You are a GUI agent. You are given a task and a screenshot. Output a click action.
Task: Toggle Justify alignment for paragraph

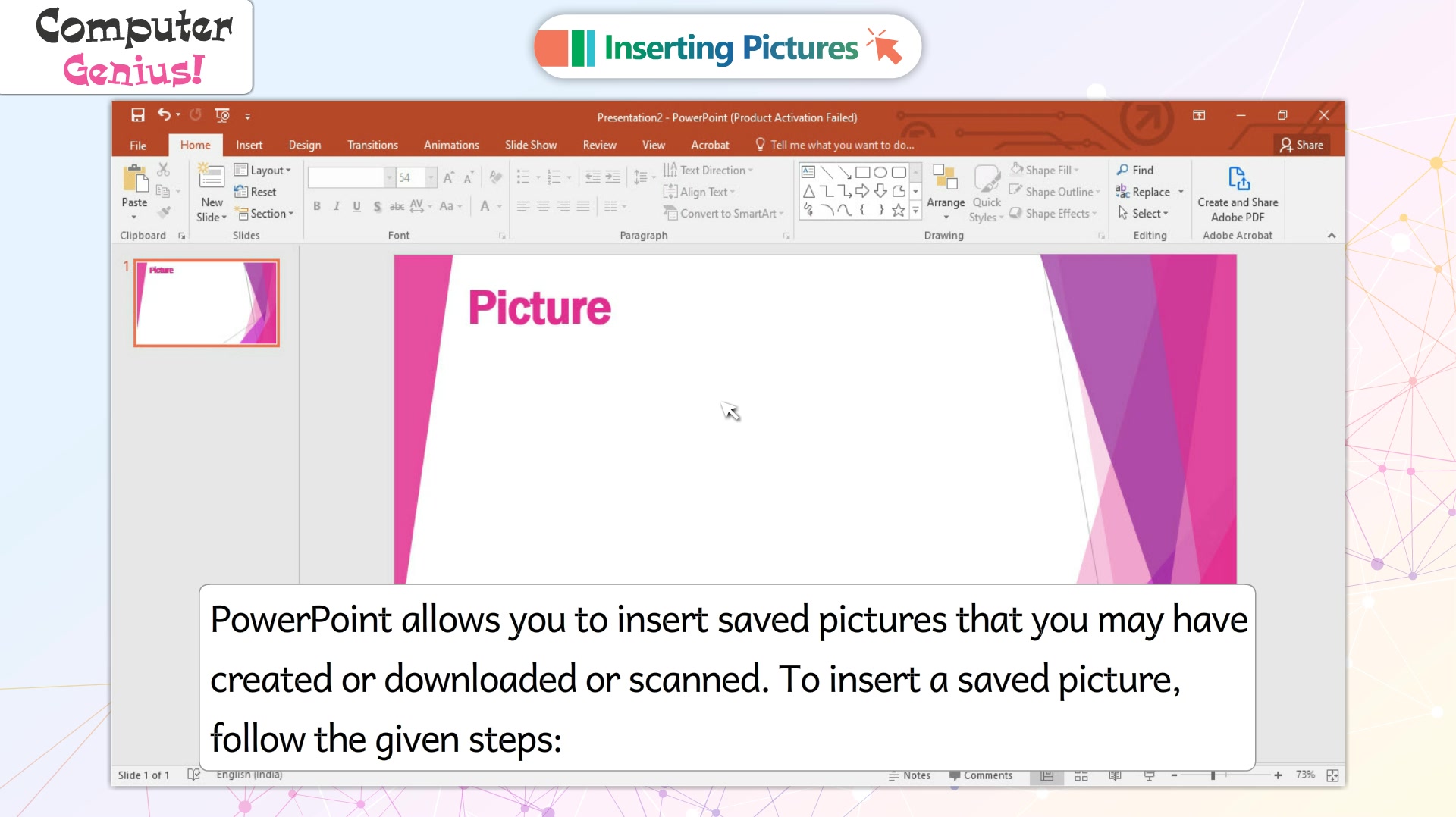[582, 206]
